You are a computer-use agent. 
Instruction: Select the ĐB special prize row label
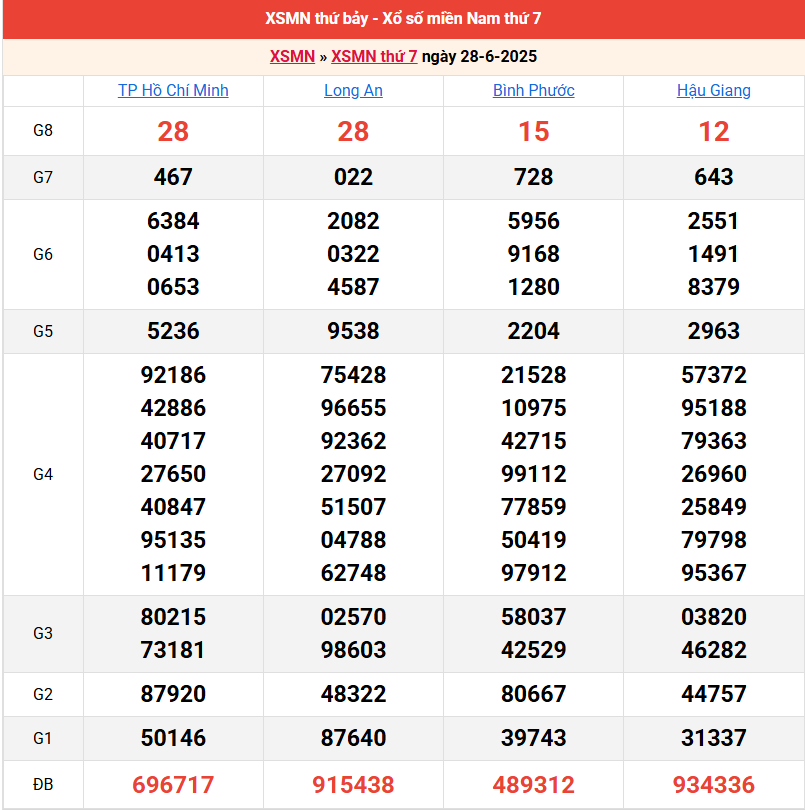(x=43, y=785)
